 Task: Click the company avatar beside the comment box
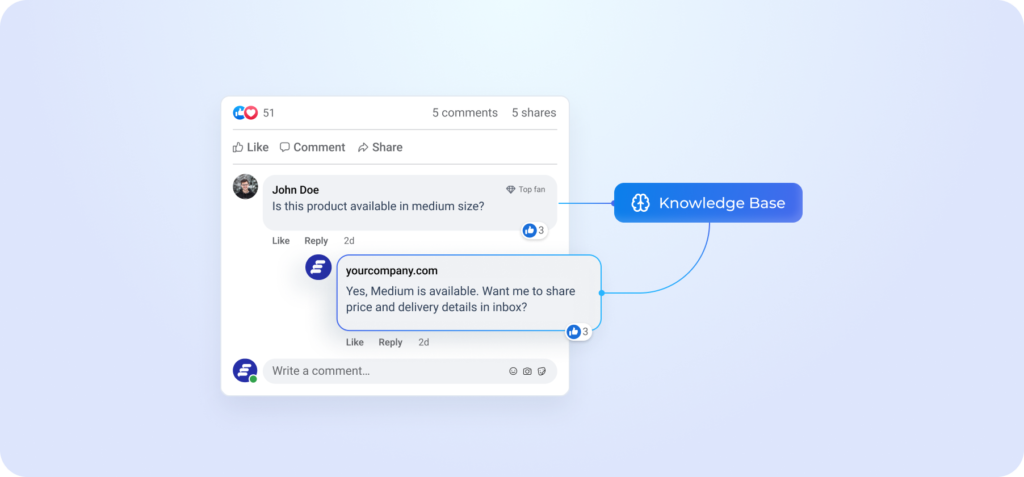(x=245, y=370)
